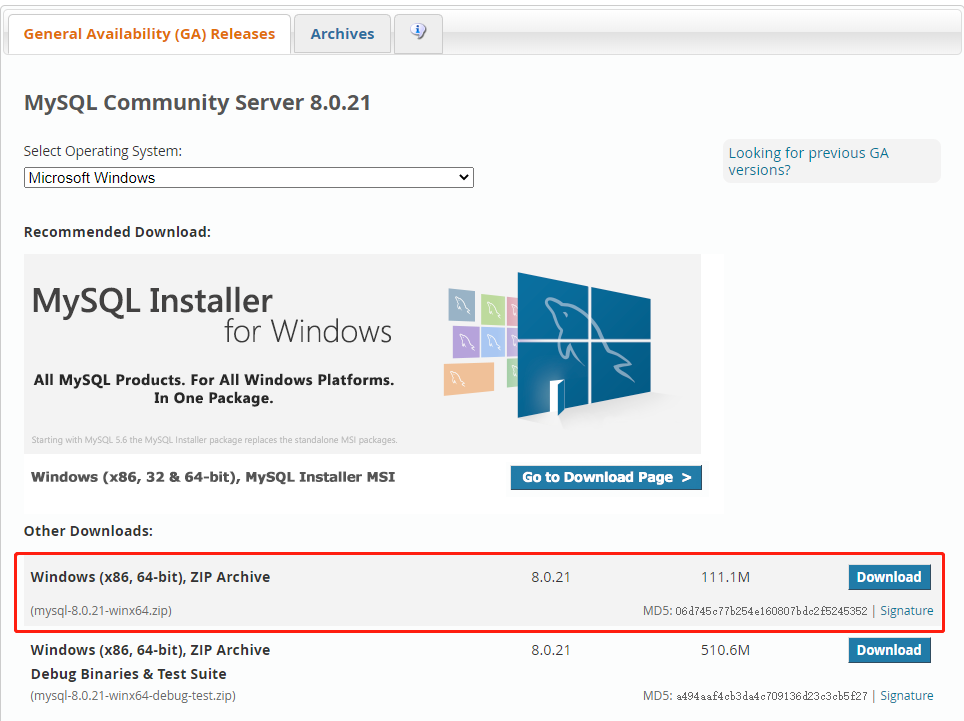The width and height of the screenshot is (964, 721).
Task: Download the Debug Binaries & Test Suite
Action: 888,650
